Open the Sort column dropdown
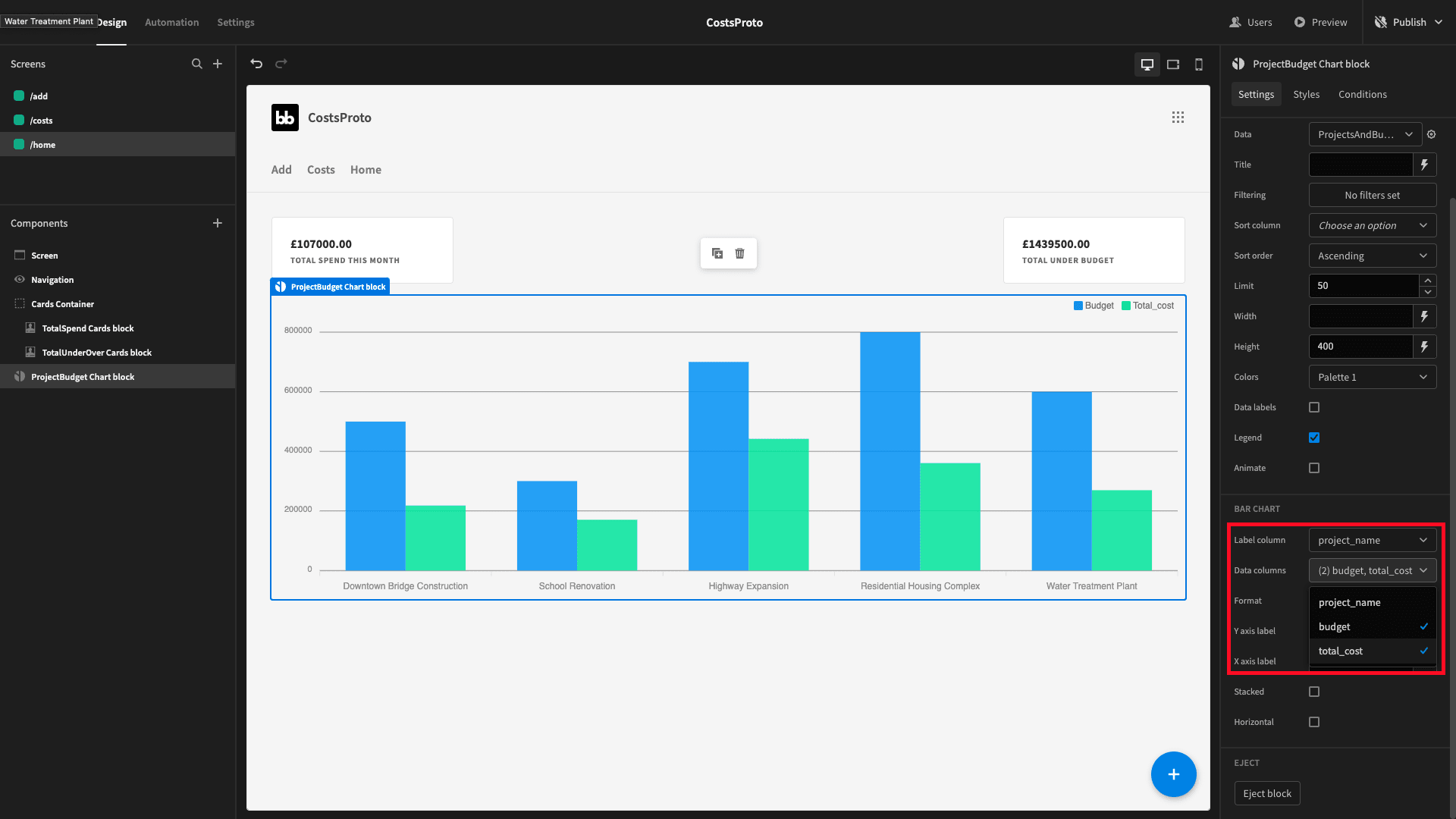 (1373, 225)
